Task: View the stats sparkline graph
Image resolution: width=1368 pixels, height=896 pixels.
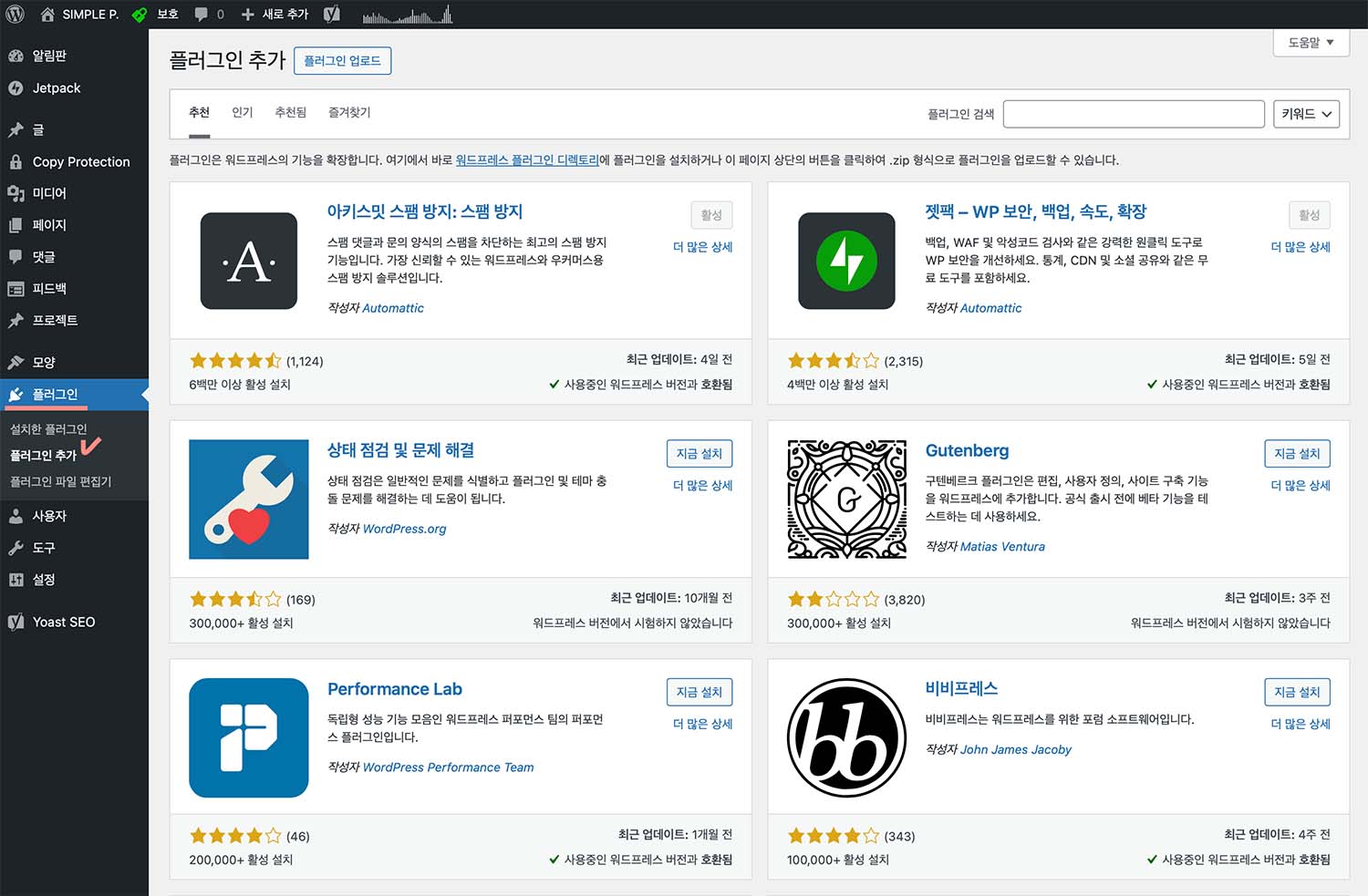Action: [x=407, y=14]
